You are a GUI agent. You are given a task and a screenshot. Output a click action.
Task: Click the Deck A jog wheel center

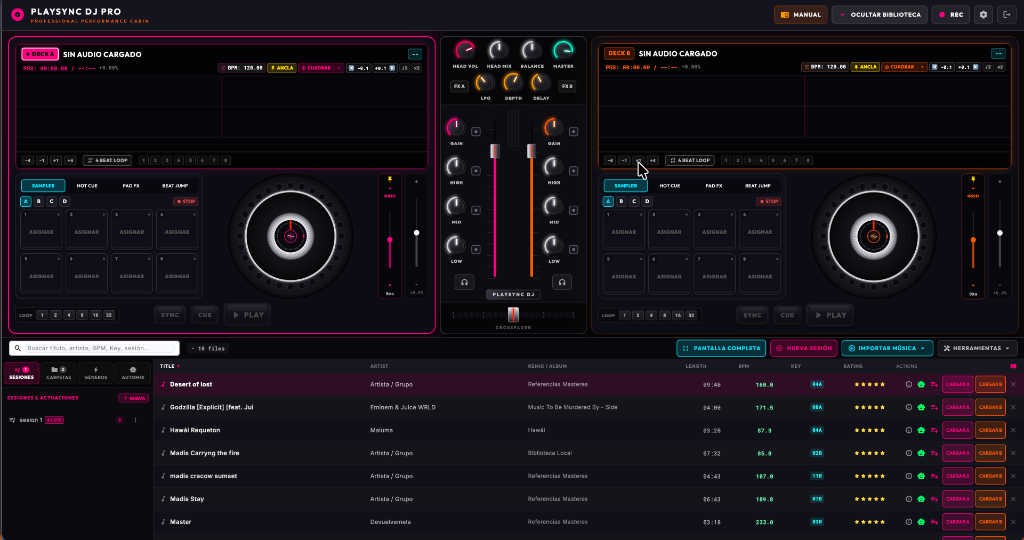[x=291, y=236]
